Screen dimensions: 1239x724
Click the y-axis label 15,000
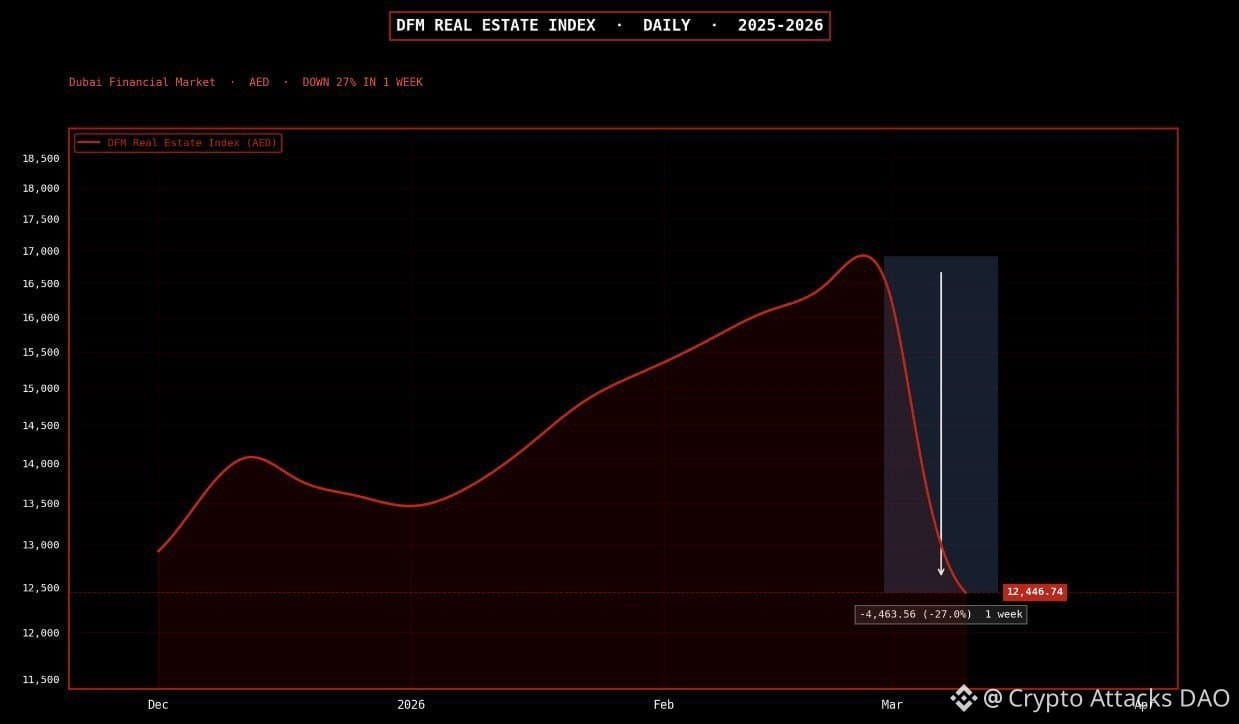click(41, 388)
